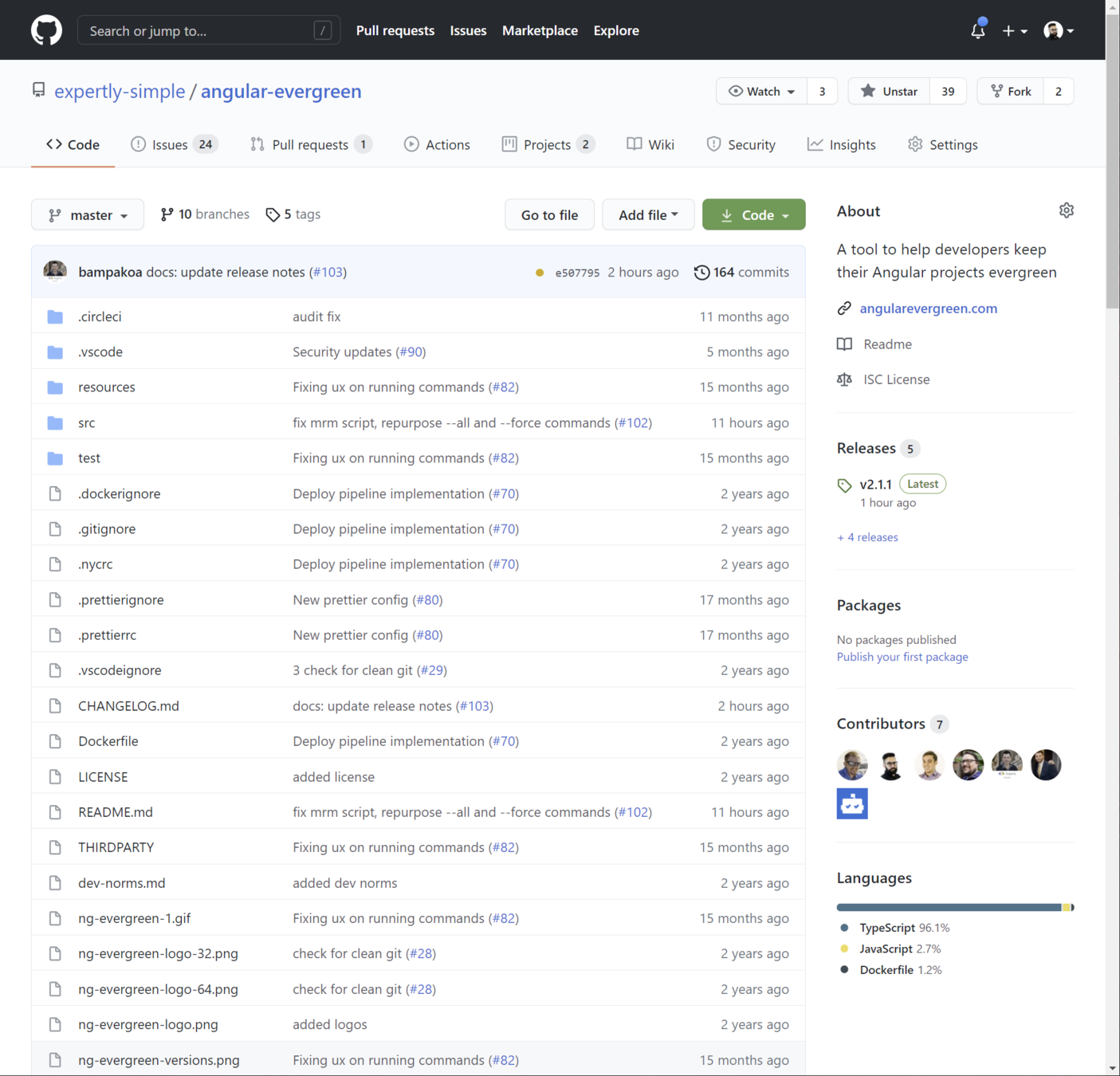1120x1076 pixels.
Task: Expand the Add file dropdown
Action: coord(648,214)
